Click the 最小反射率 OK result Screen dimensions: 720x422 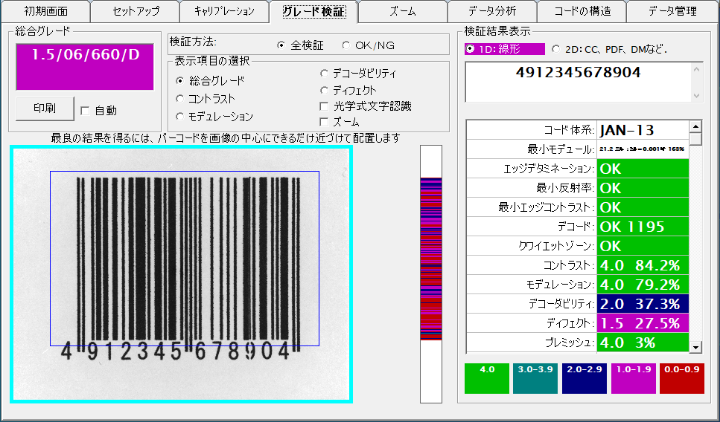(643, 188)
